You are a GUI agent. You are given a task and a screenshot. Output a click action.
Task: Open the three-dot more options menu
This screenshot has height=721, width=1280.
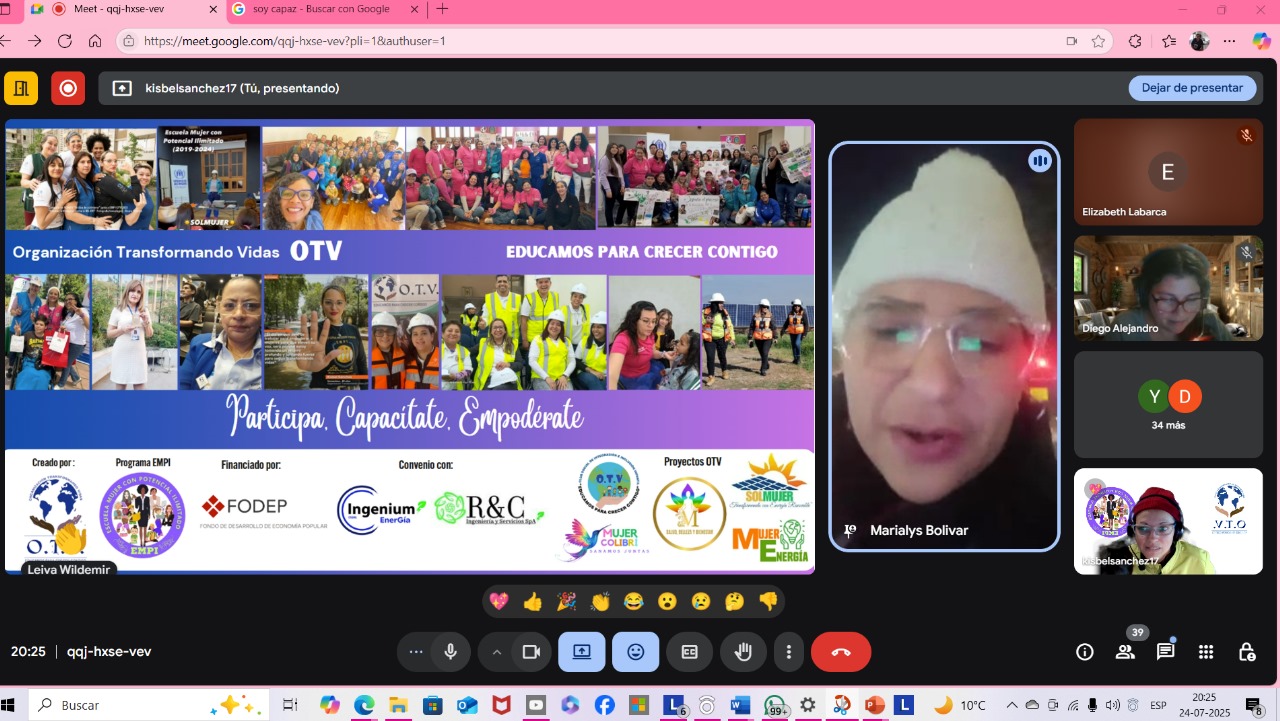(x=789, y=652)
